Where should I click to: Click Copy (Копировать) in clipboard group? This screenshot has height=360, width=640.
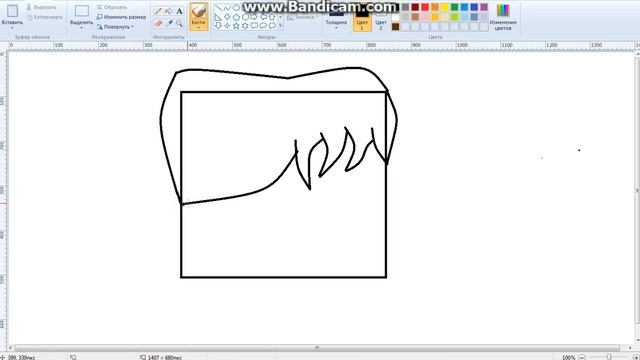click(44, 17)
